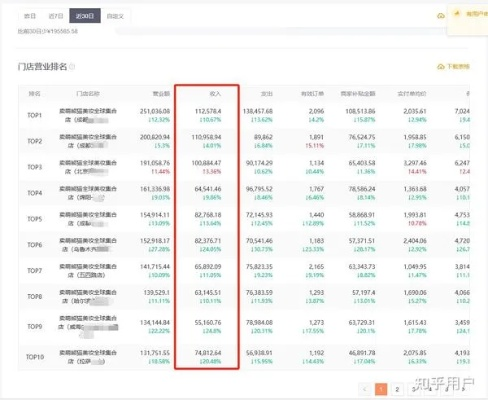This screenshot has width=488, height=400.
Task: Click income value 100,884.47 in the TOP3 row
Action: point(206,163)
